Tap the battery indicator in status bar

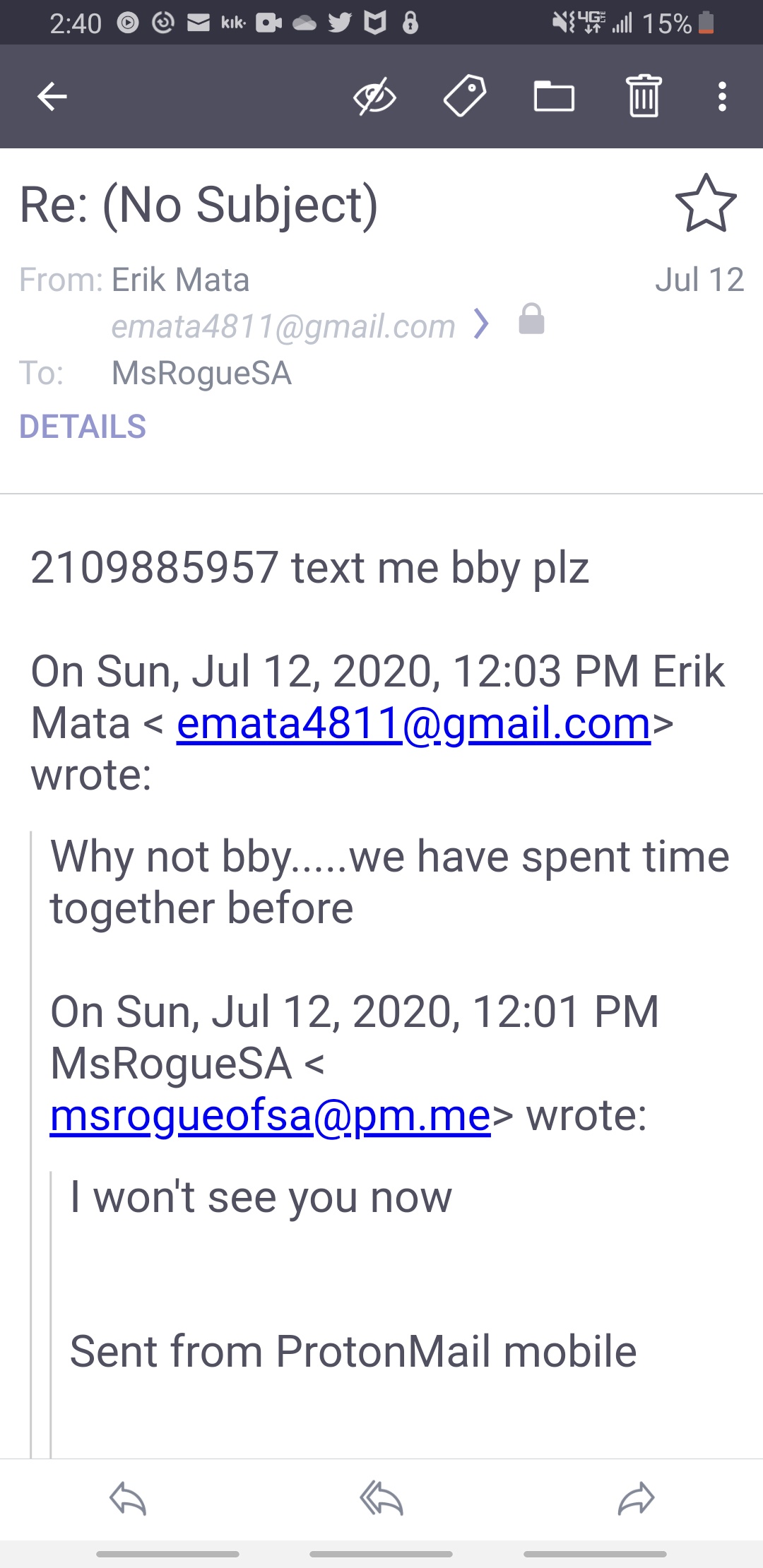pyautogui.click(x=706, y=23)
